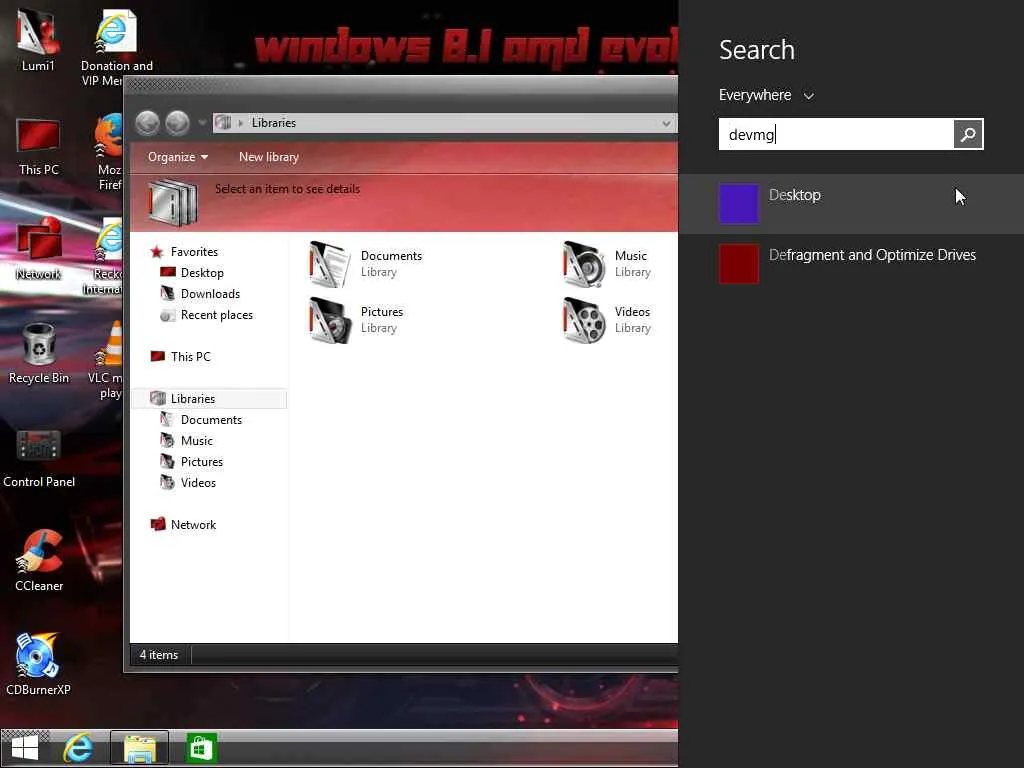The width and height of the screenshot is (1024, 768).
Task: Click New library in the toolbar
Action: pos(268,157)
